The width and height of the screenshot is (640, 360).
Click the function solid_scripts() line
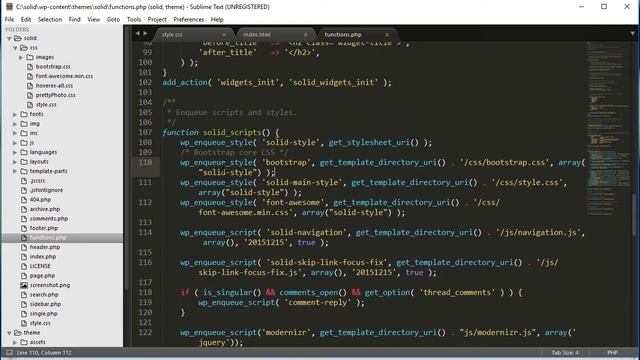point(221,132)
